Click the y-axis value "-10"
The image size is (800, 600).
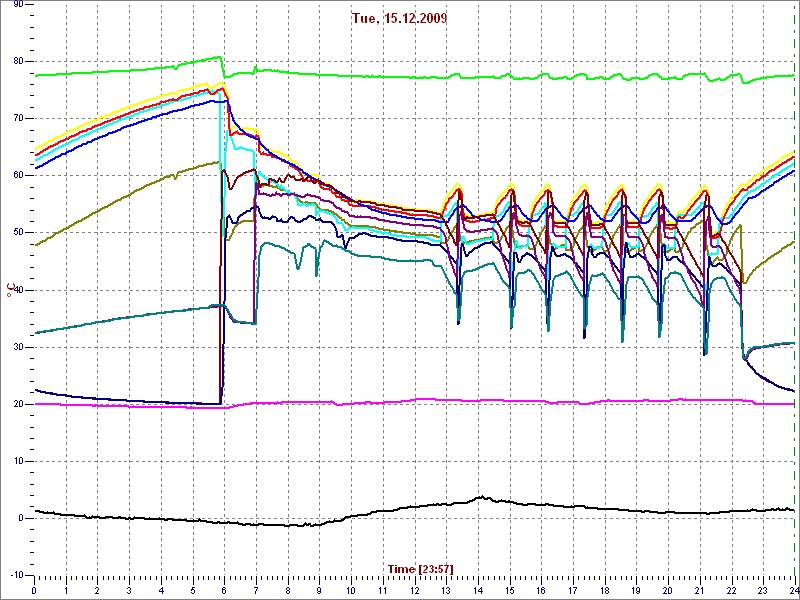point(17,576)
